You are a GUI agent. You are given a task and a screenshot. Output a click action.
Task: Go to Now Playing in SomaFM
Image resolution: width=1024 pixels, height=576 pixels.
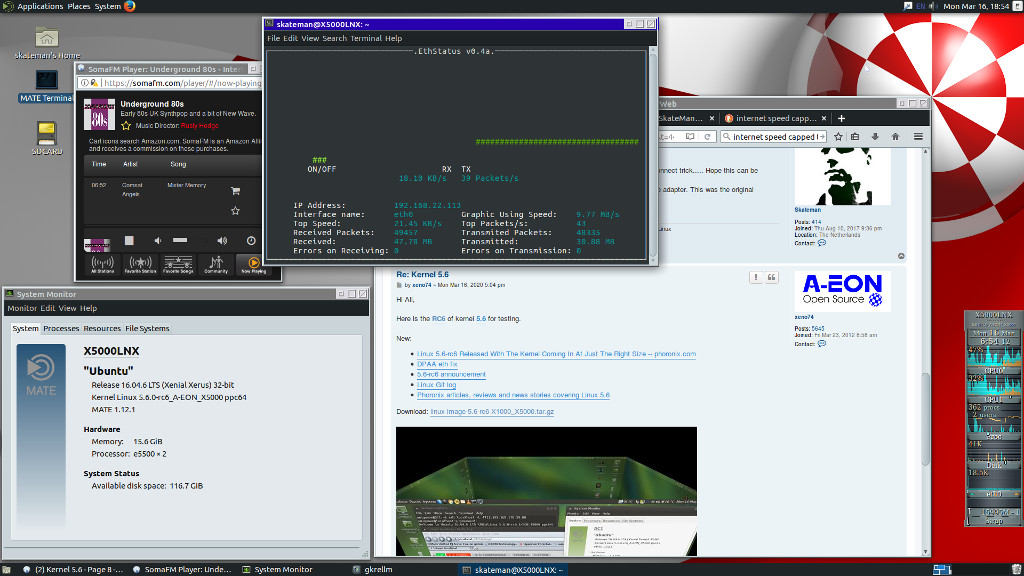(253, 264)
